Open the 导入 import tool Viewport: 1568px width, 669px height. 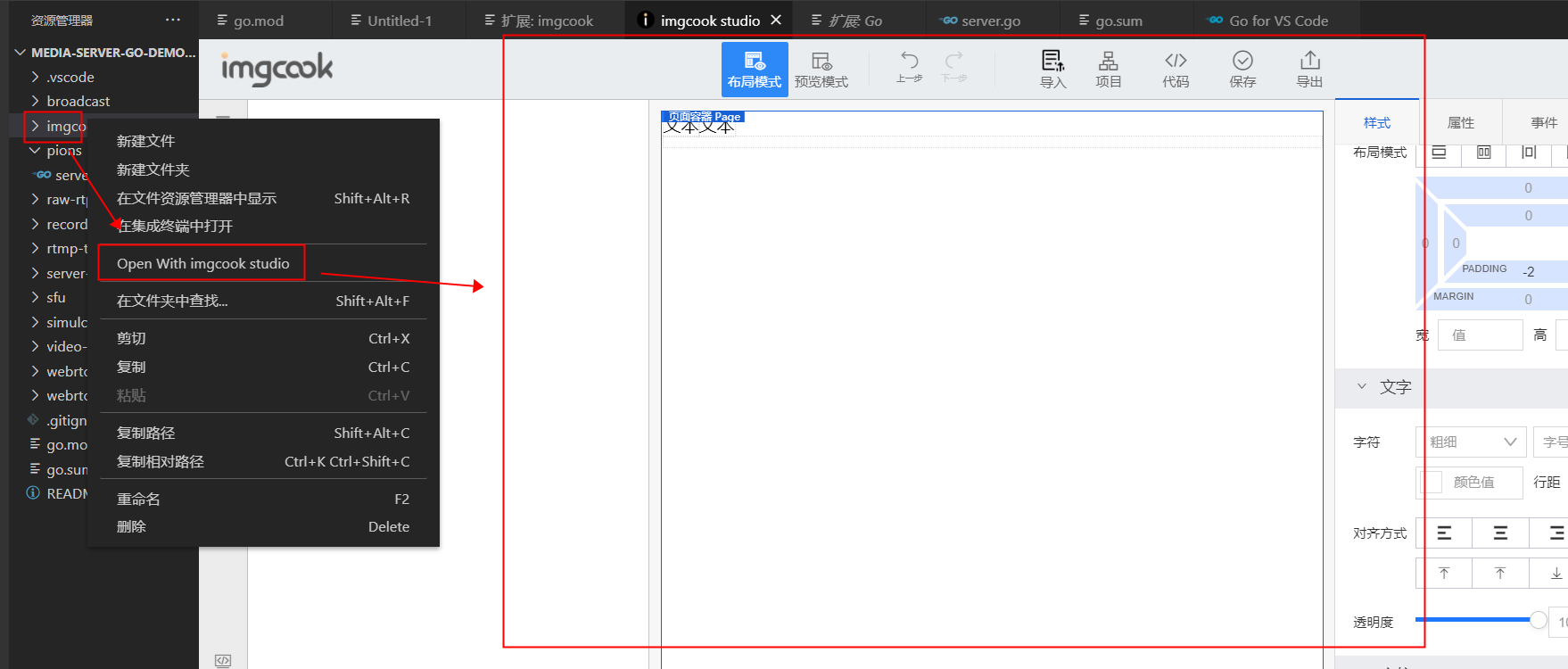(1053, 69)
